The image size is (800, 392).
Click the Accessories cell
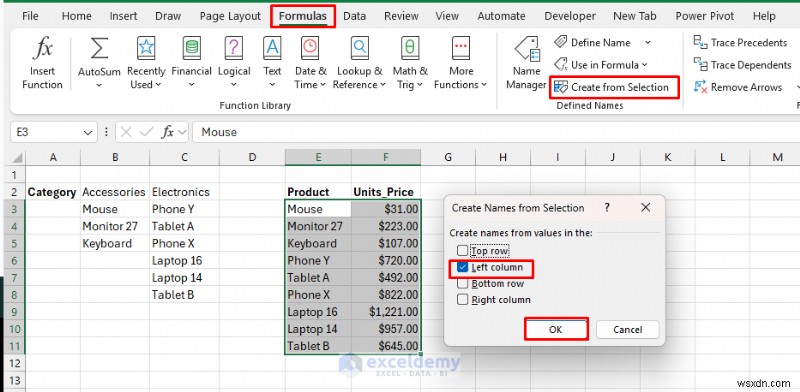pyautogui.click(x=115, y=192)
